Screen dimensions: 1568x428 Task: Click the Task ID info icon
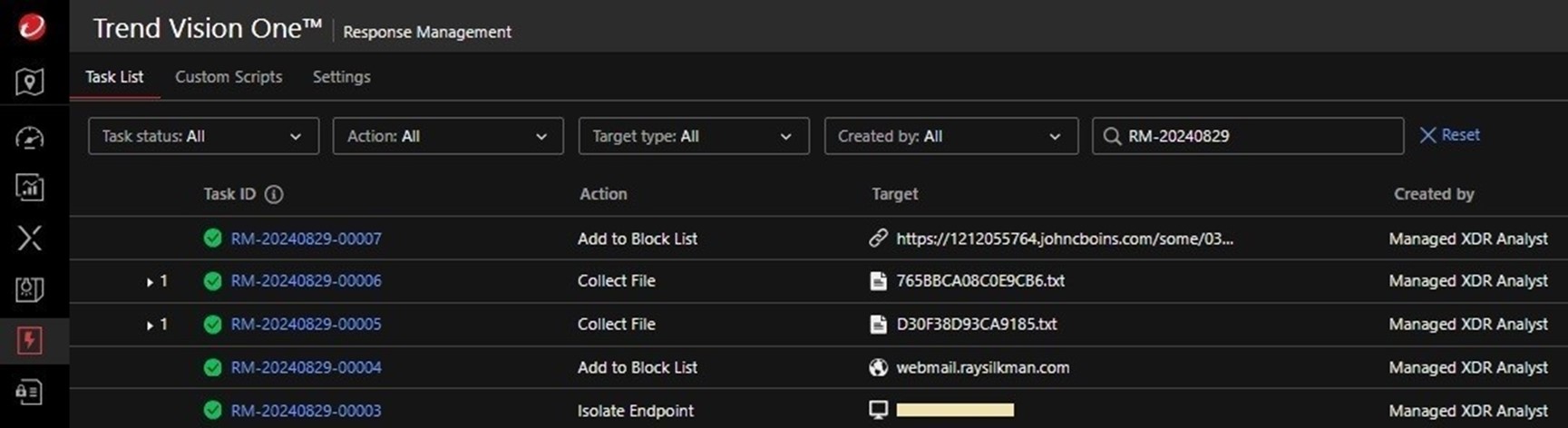[274, 194]
